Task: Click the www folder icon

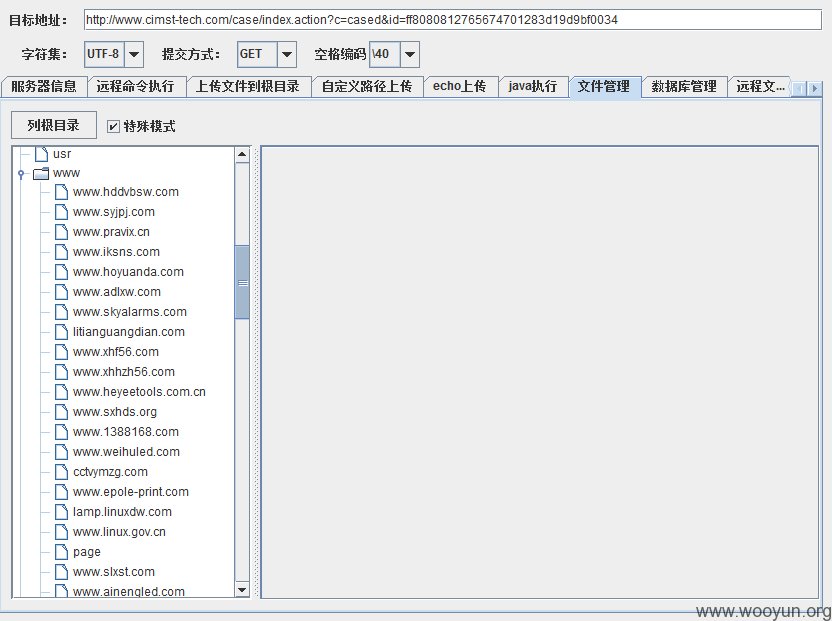Action: tap(41, 173)
